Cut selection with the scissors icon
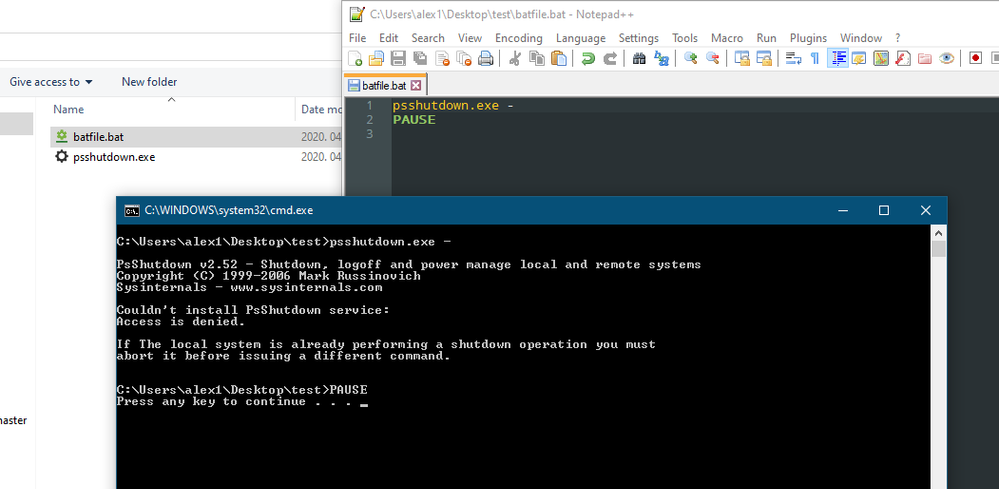 pos(515,59)
